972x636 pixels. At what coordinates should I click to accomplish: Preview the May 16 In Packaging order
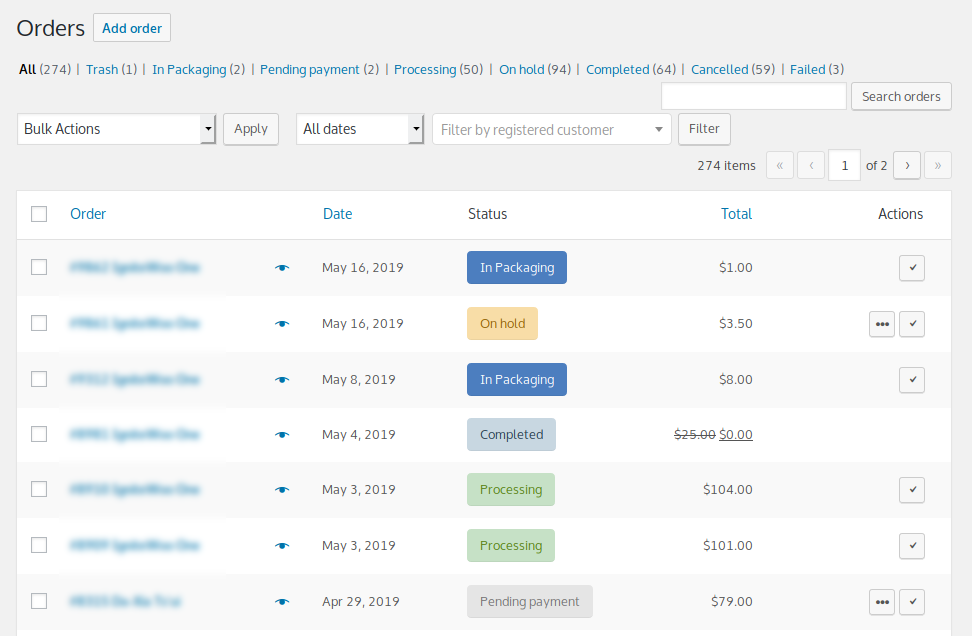pos(282,268)
